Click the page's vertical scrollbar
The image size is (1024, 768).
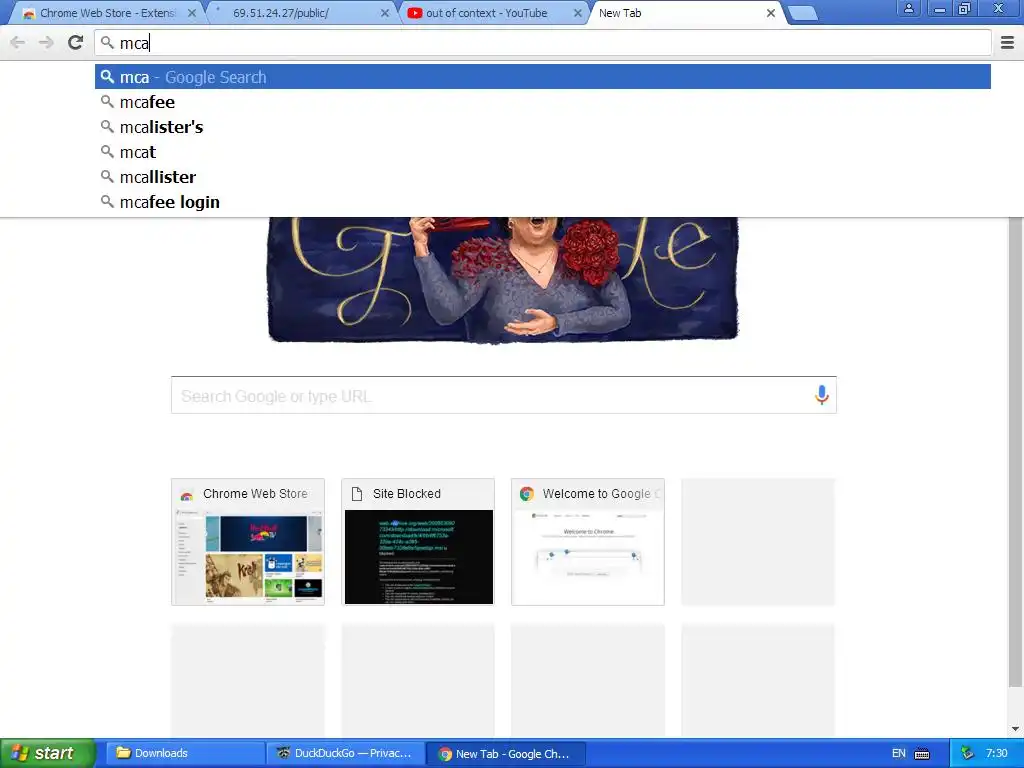tap(1015, 451)
